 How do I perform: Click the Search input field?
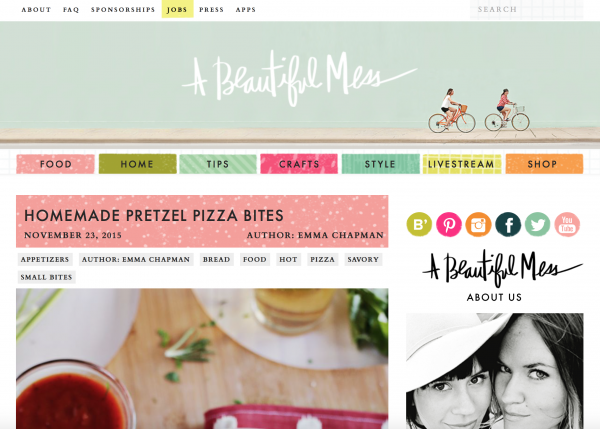point(527,9)
